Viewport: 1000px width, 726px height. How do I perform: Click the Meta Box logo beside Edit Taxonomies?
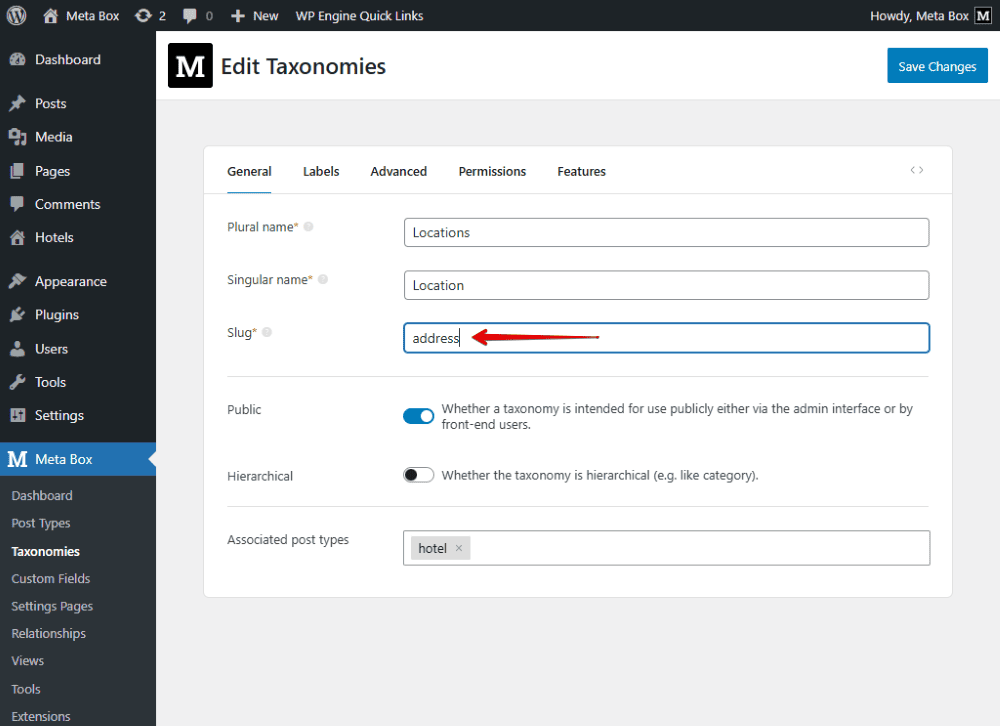pos(190,66)
